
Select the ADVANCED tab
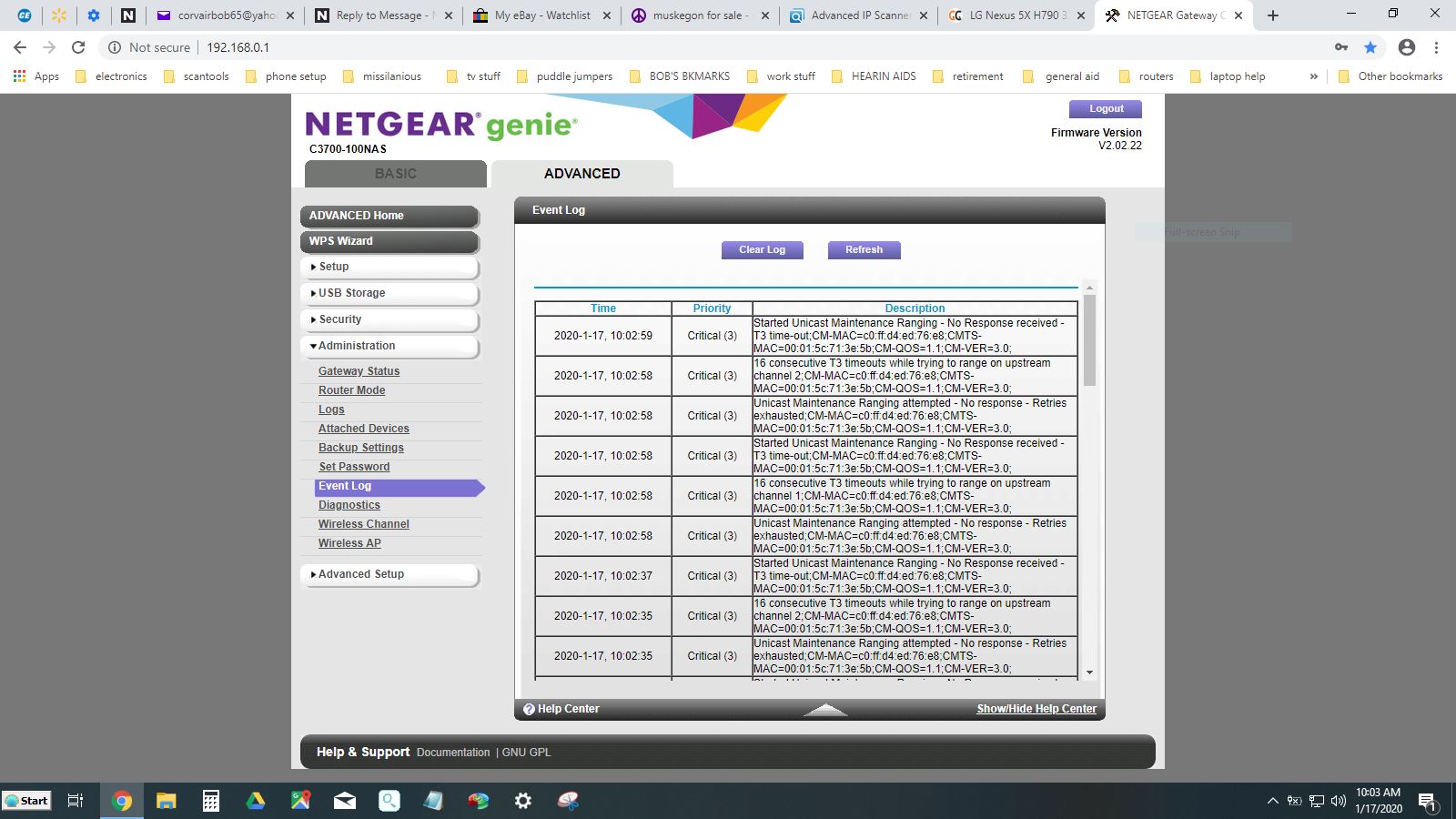(582, 174)
